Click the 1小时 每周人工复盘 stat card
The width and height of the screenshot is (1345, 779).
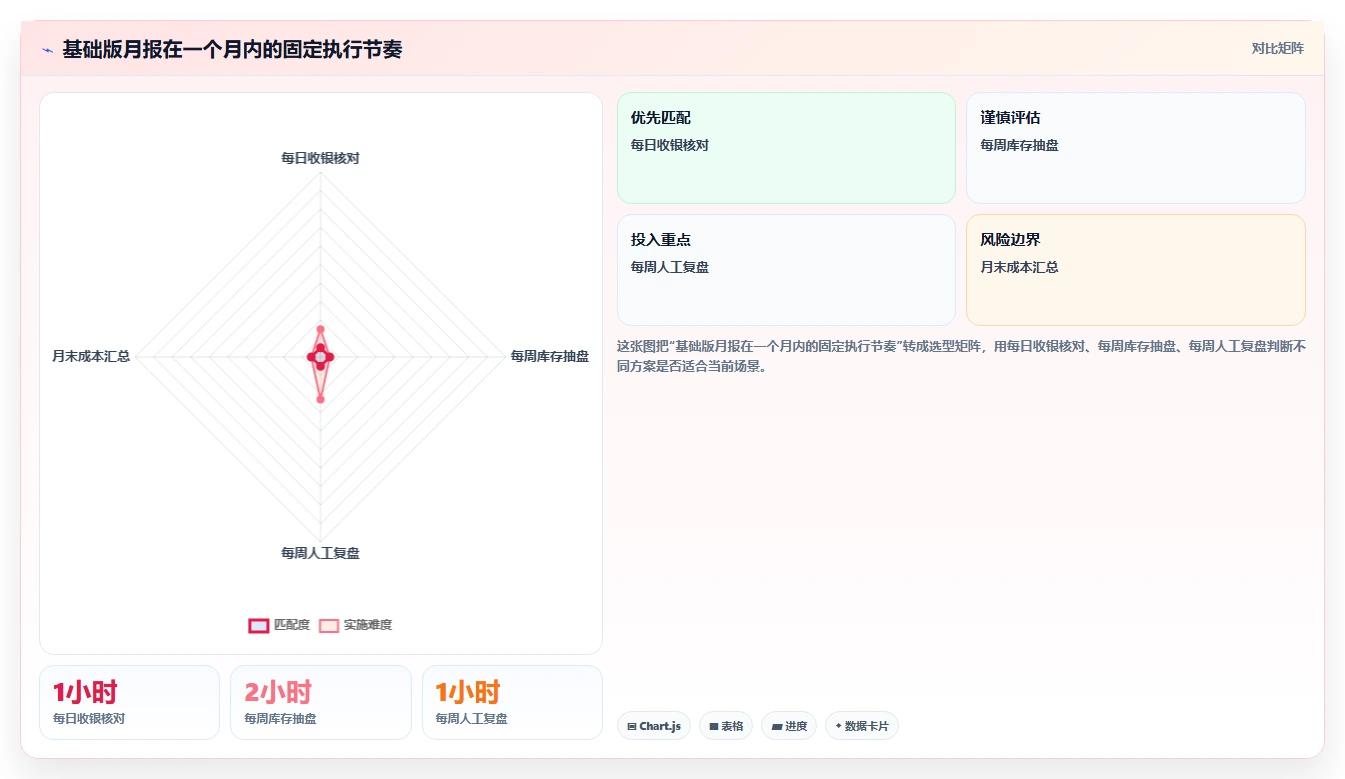pyautogui.click(x=512, y=702)
